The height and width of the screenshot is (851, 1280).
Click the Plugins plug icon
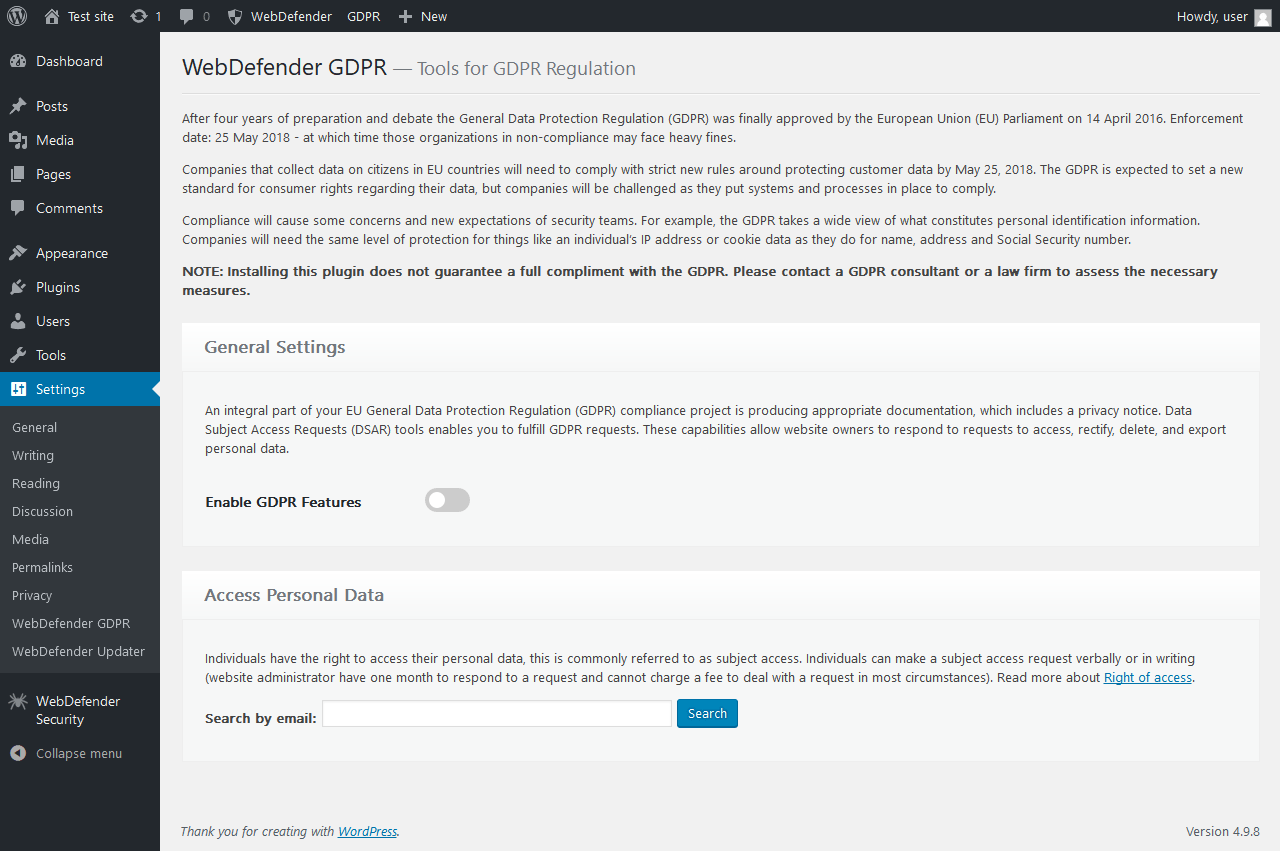coord(18,287)
